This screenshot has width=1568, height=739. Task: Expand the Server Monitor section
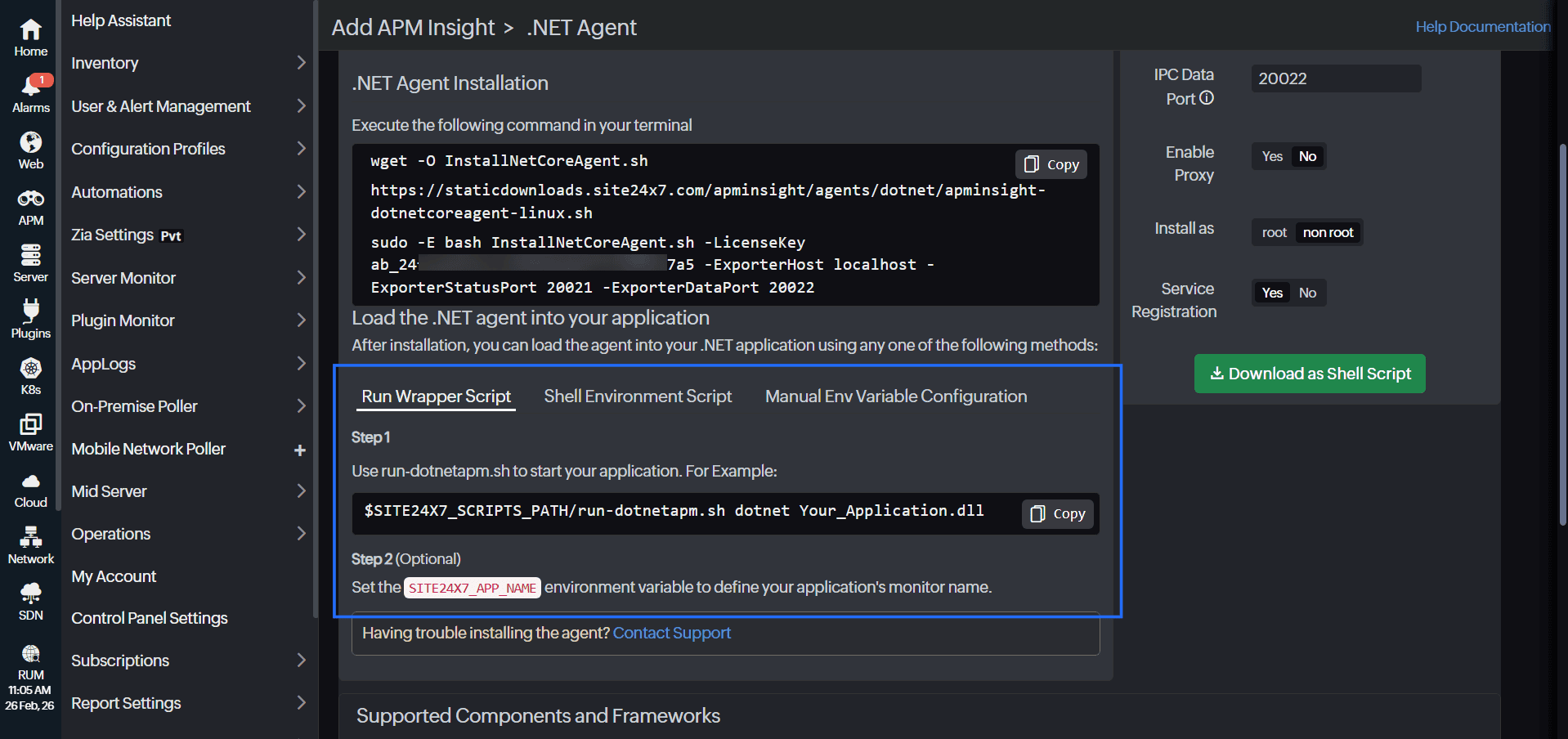(123, 278)
